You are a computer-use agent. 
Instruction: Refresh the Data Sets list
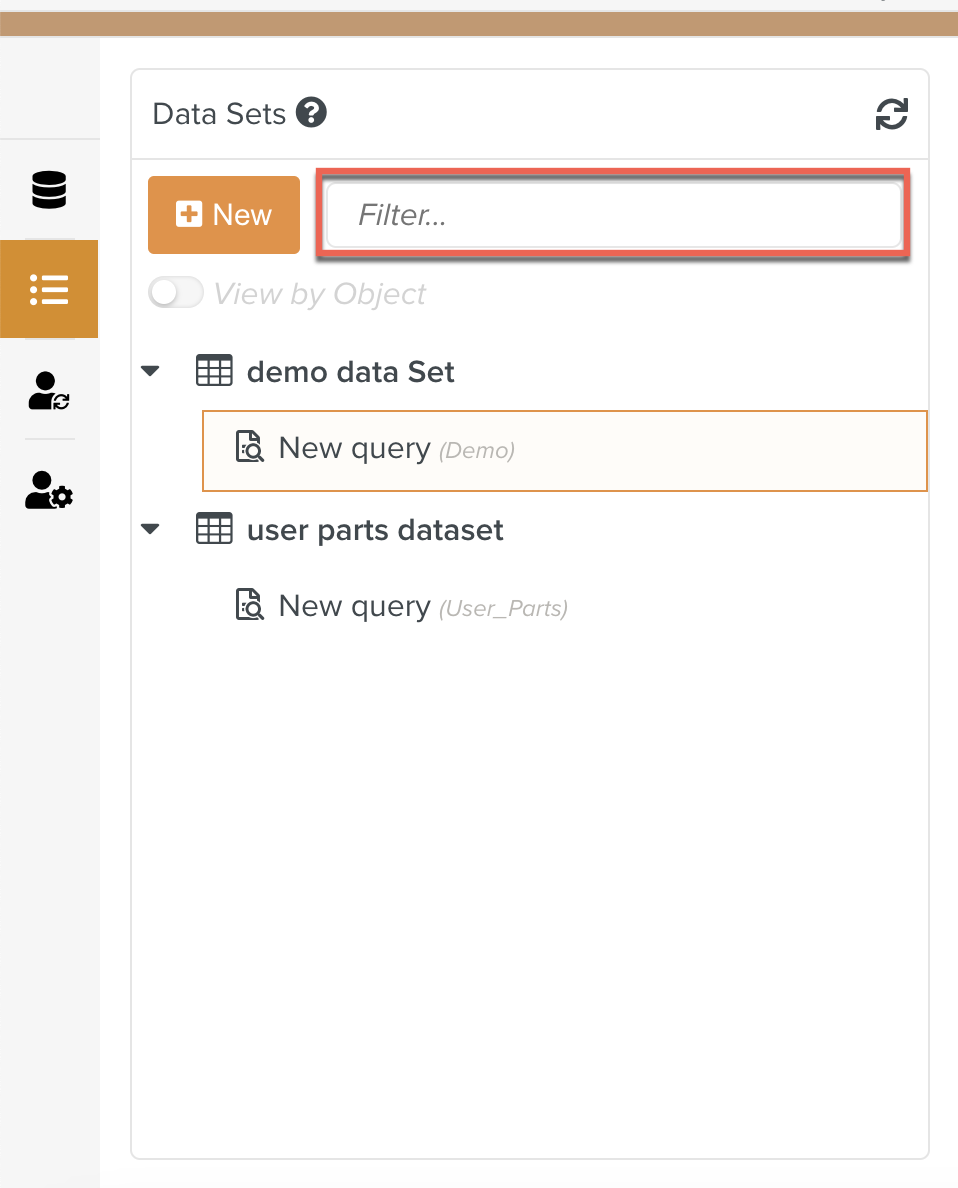891,114
